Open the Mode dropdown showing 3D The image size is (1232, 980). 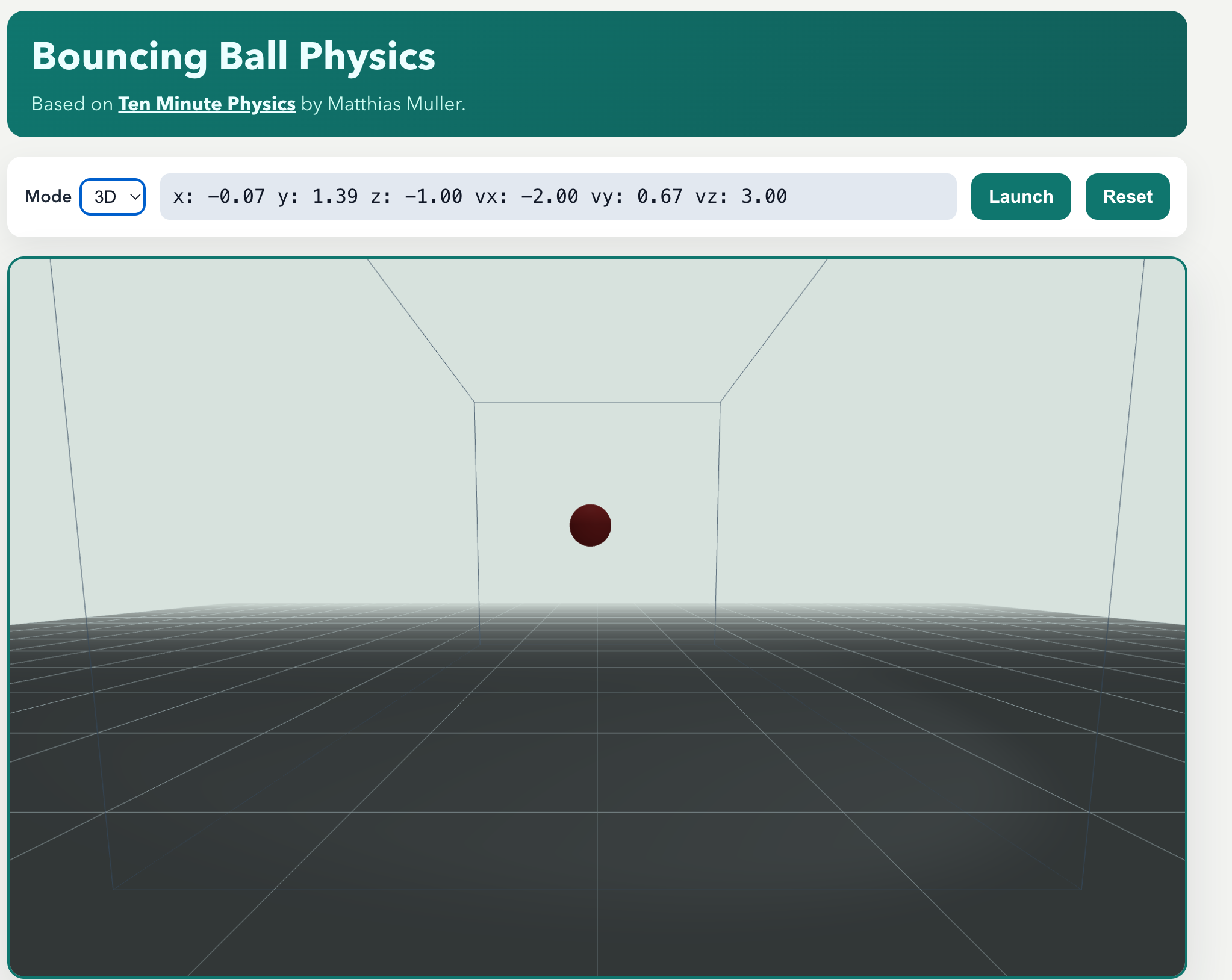click(113, 197)
